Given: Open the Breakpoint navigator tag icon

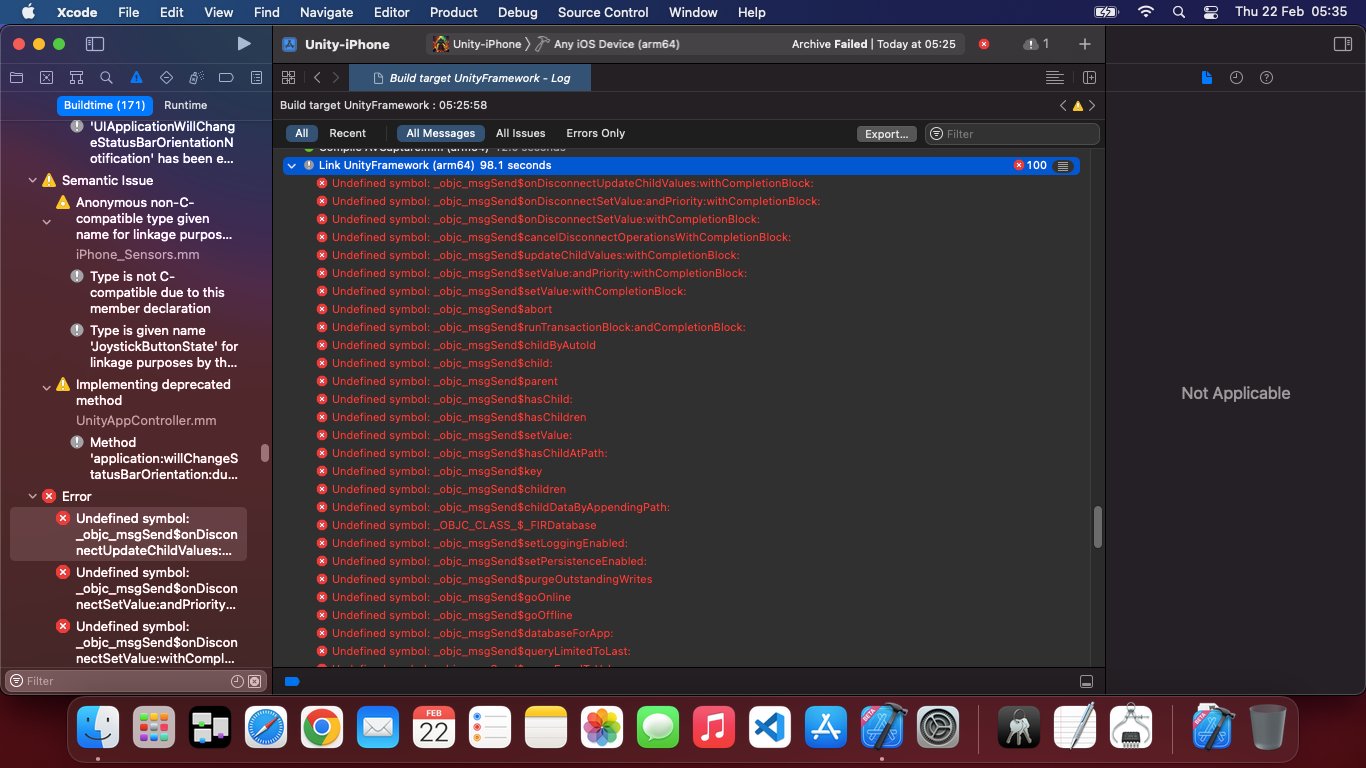Looking at the screenshot, I should [x=226, y=77].
